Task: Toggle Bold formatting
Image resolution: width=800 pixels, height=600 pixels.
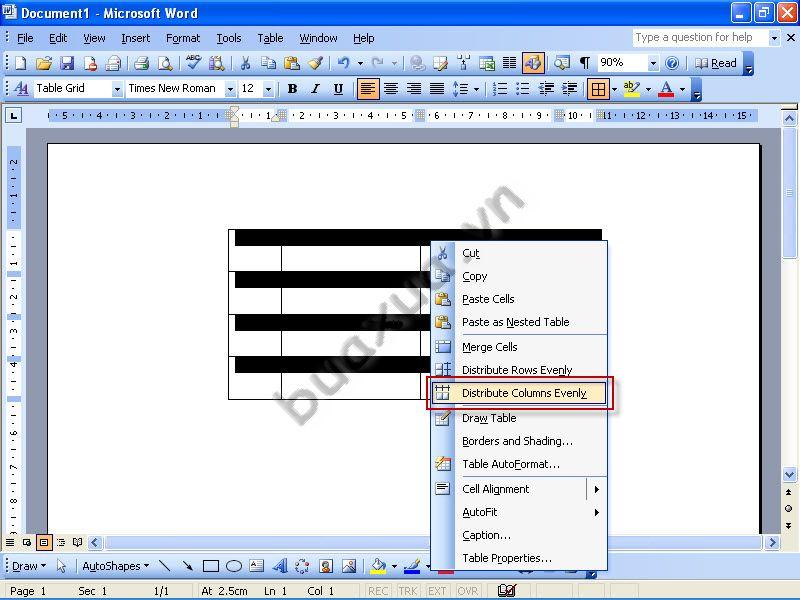Action: coord(292,89)
